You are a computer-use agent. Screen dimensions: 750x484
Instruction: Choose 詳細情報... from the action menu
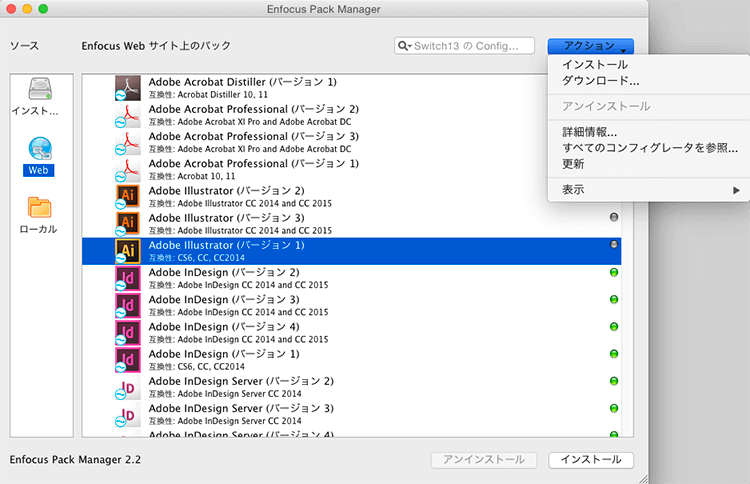(589, 132)
